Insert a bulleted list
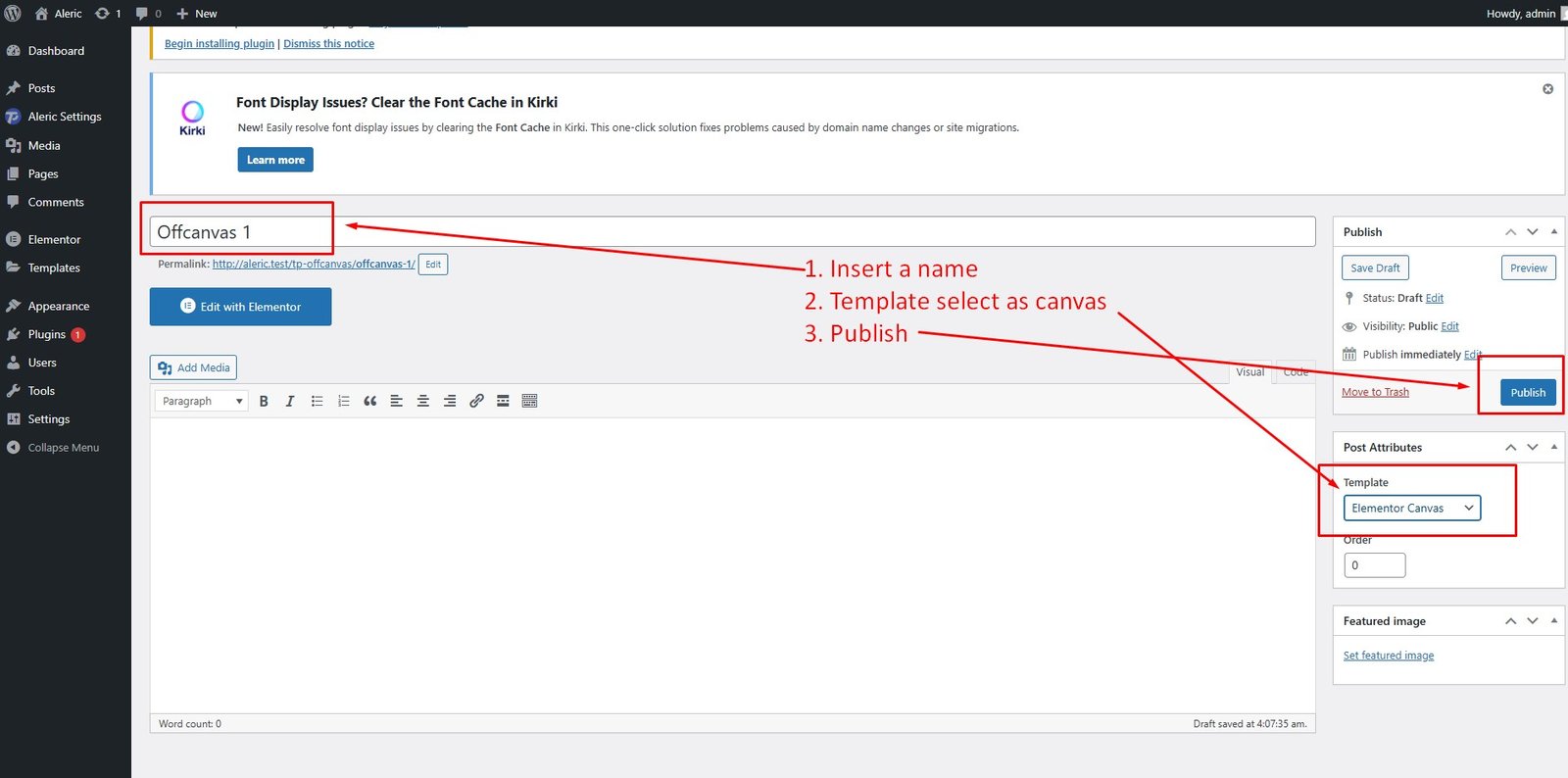 317,401
